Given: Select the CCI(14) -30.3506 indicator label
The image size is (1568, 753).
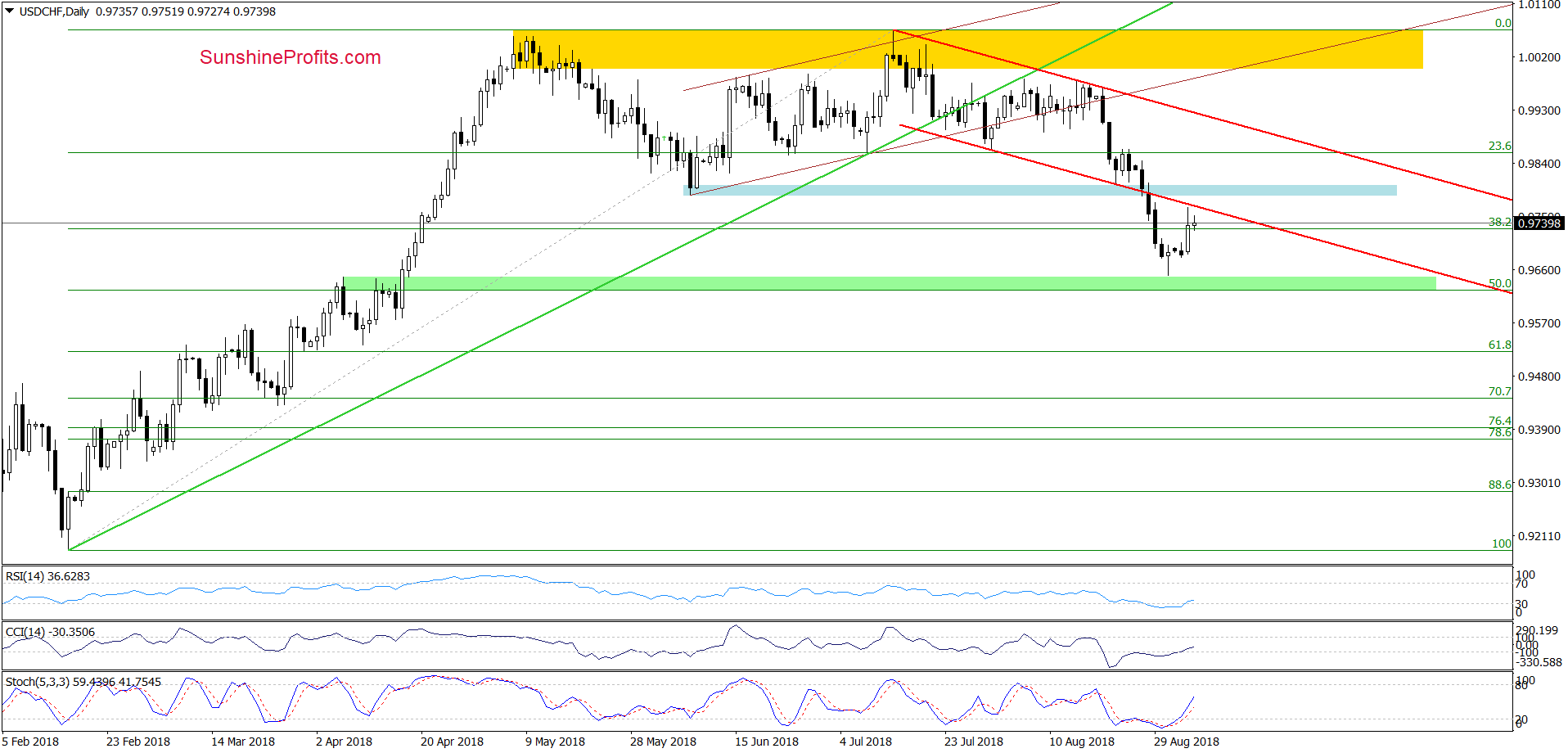Looking at the screenshot, I should (50, 632).
